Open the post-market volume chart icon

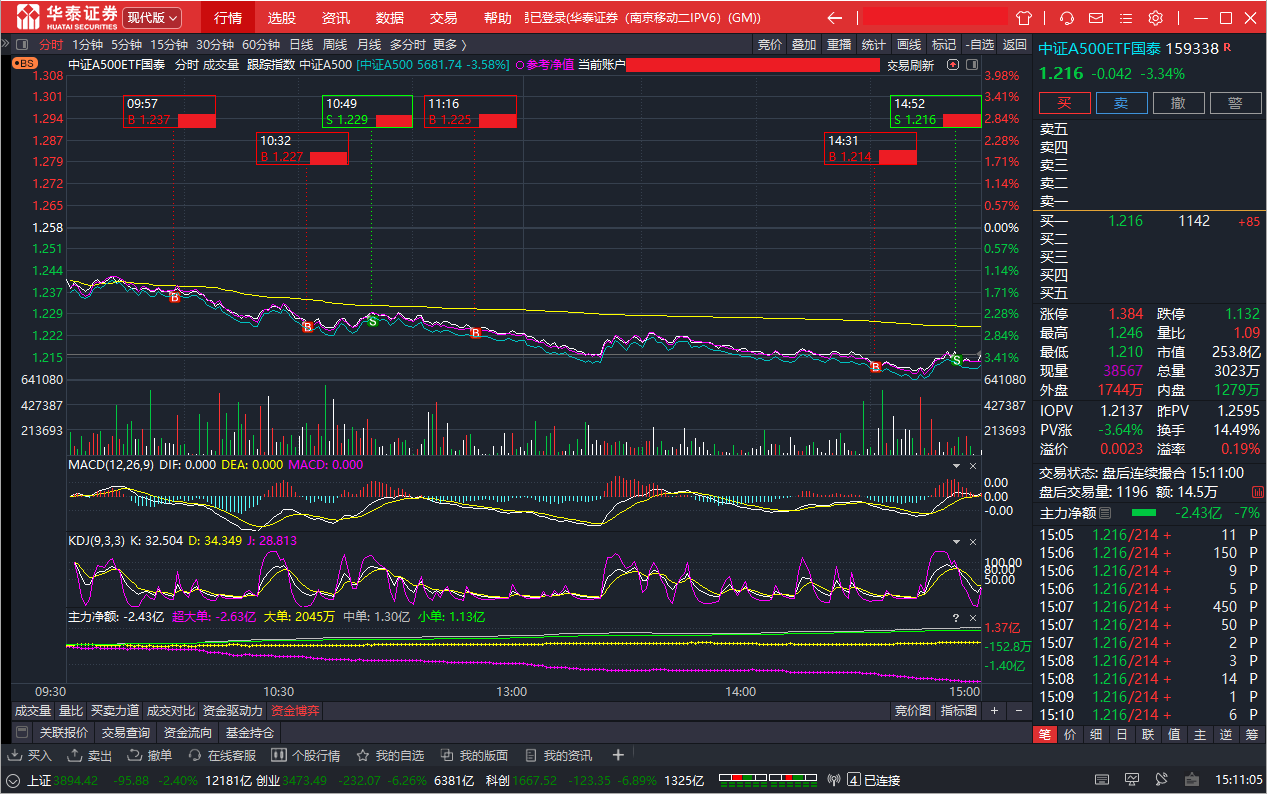[1257, 492]
